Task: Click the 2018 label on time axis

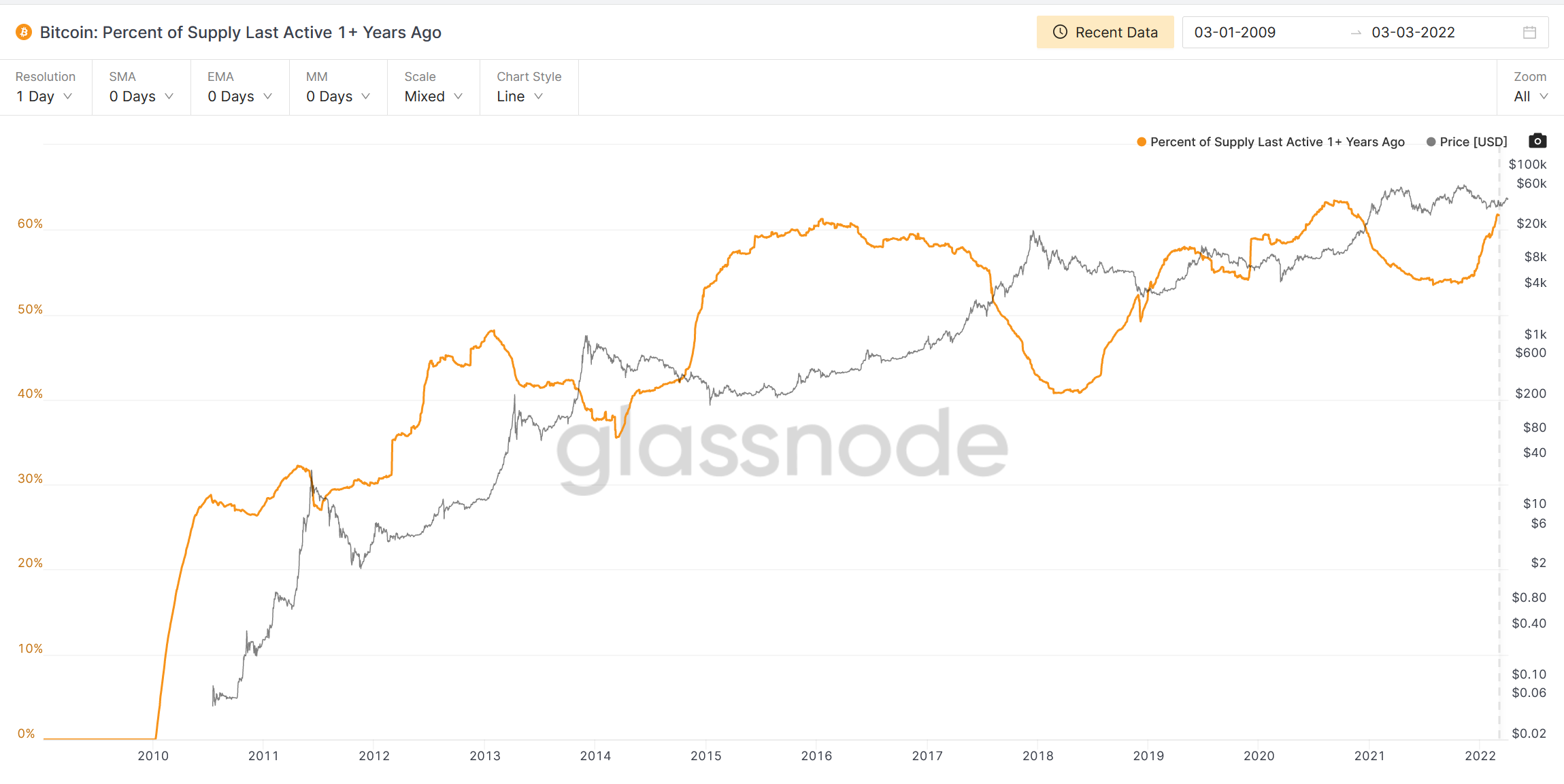Action: click(1037, 755)
